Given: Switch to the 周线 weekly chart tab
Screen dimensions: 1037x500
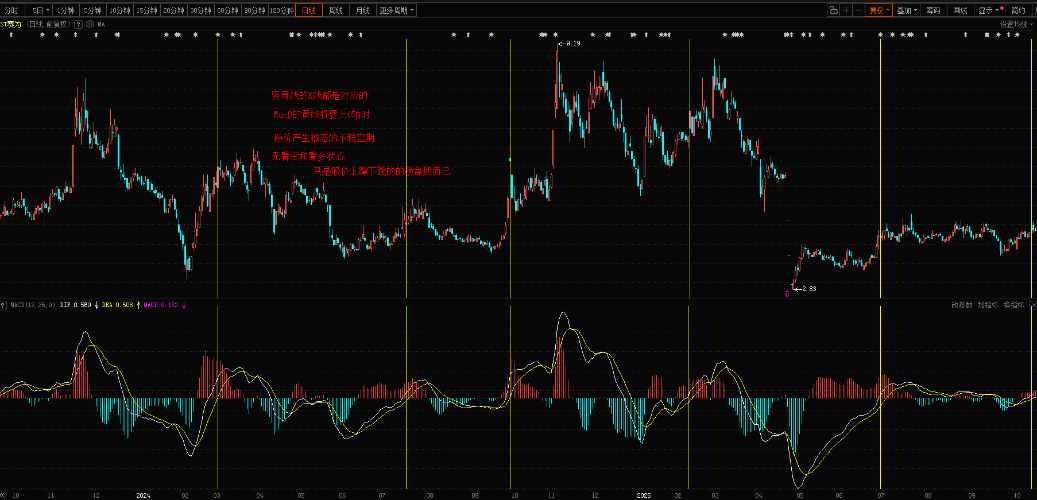Looking at the screenshot, I should 336,11.
